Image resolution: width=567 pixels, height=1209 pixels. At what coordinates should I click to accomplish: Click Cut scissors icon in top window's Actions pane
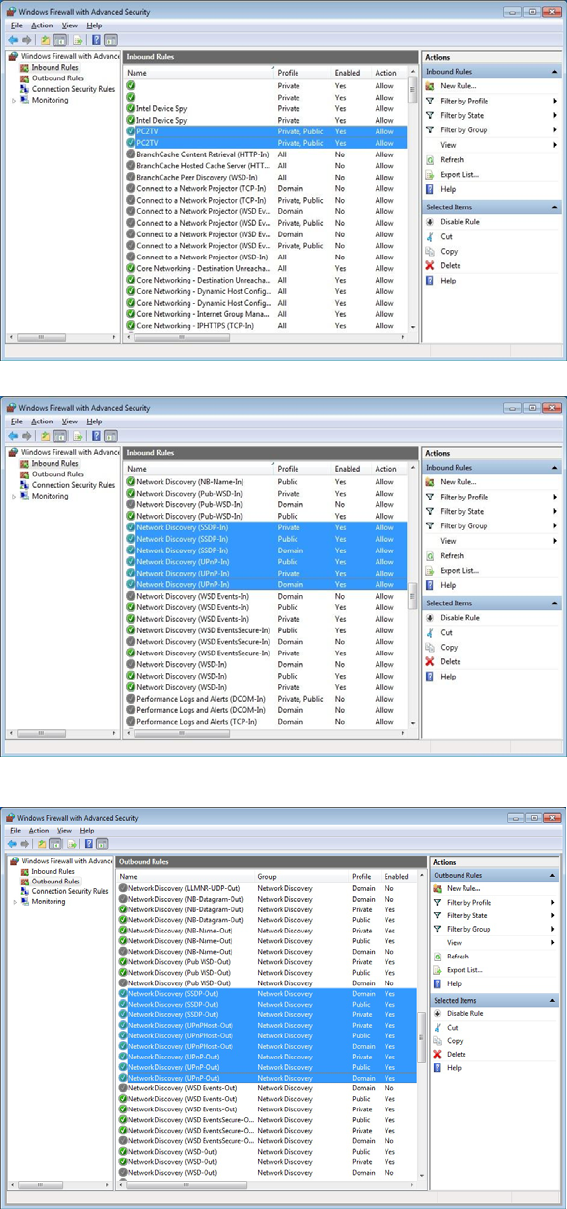(430, 236)
